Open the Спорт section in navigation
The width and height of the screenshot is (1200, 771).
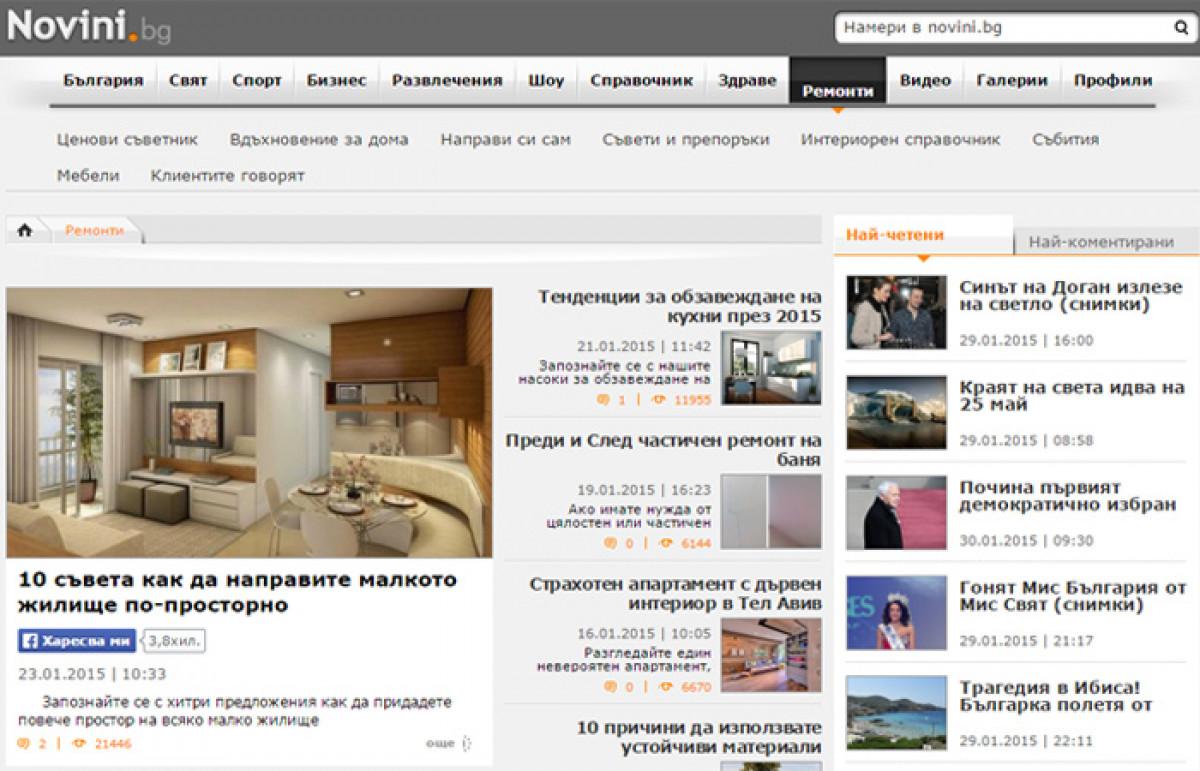click(x=256, y=81)
